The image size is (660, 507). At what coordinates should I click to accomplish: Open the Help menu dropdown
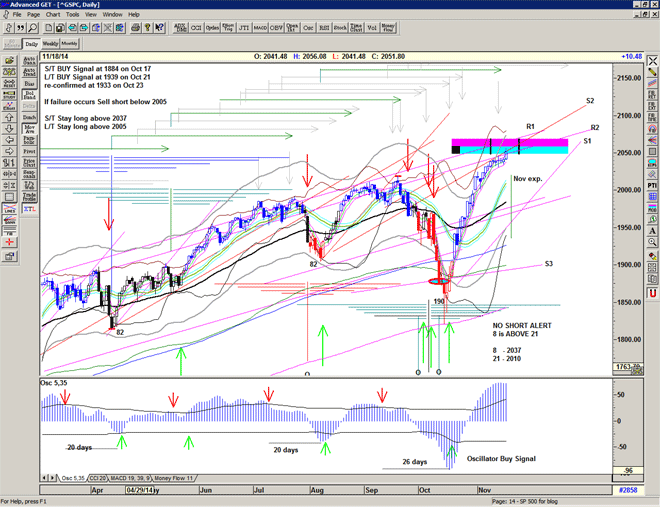pos(134,15)
